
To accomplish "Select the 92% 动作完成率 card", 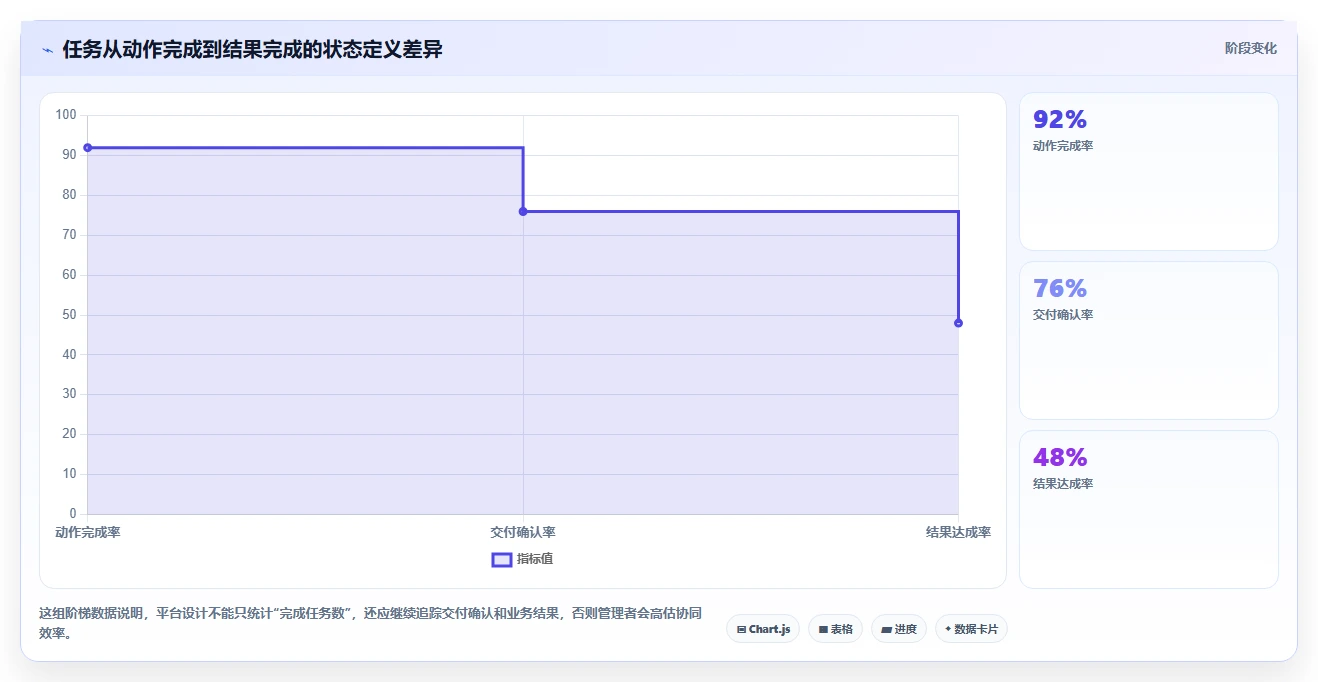I will (1148, 171).
